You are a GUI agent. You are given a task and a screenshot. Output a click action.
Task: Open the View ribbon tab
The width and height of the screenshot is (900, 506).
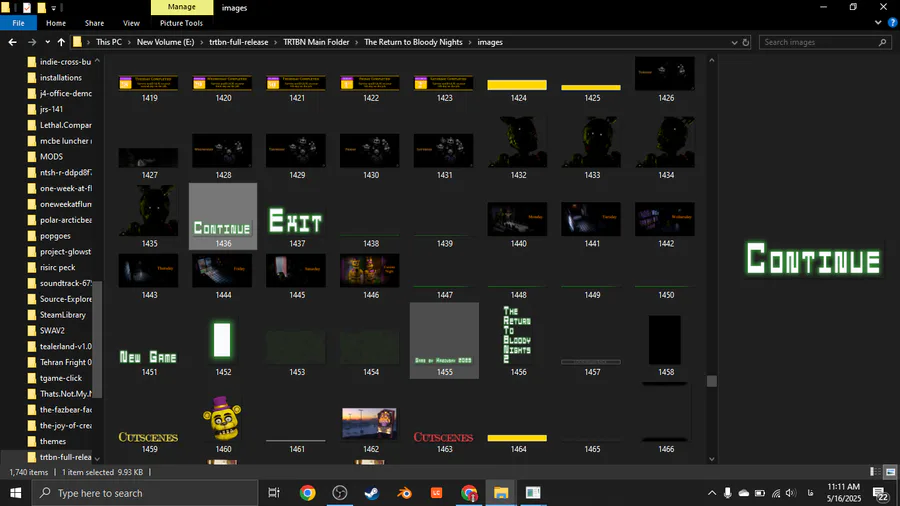click(x=131, y=23)
